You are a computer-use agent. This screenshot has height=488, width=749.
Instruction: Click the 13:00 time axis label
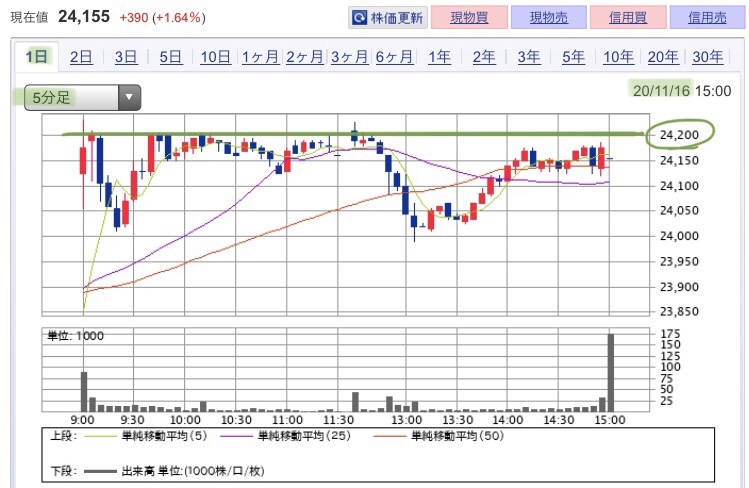click(407, 420)
